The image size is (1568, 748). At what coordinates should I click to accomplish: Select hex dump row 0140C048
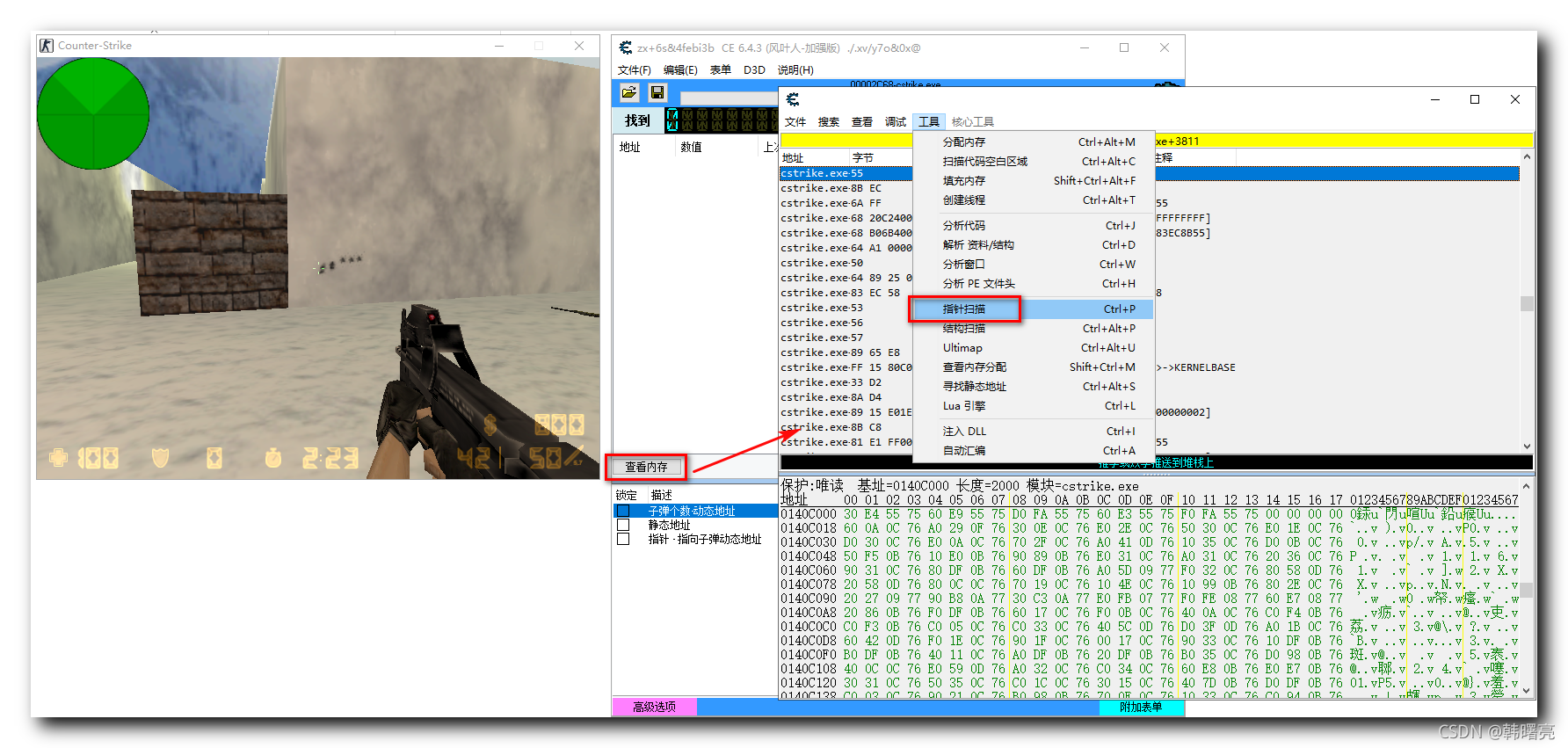click(1149, 556)
